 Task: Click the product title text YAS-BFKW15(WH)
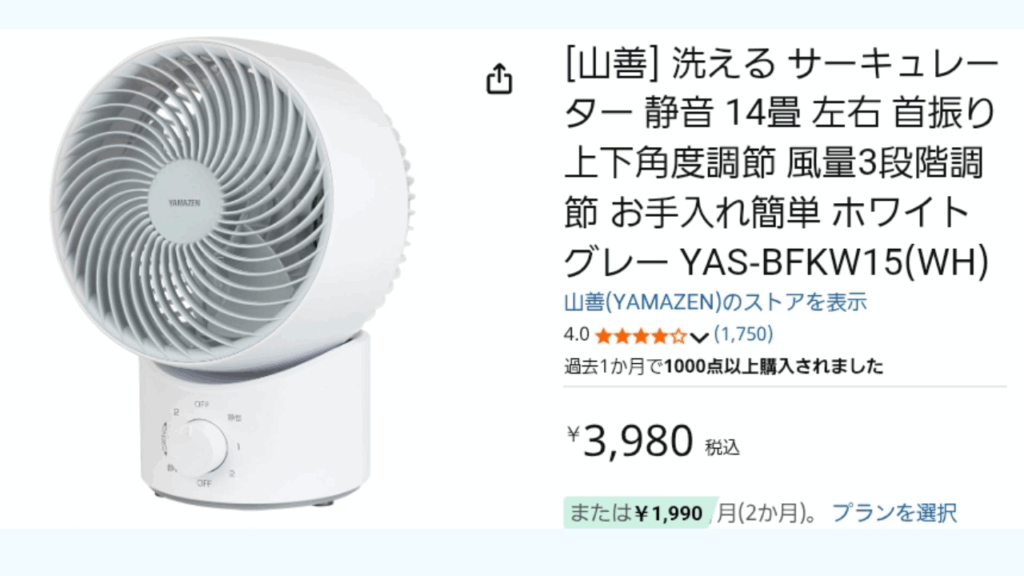835,263
